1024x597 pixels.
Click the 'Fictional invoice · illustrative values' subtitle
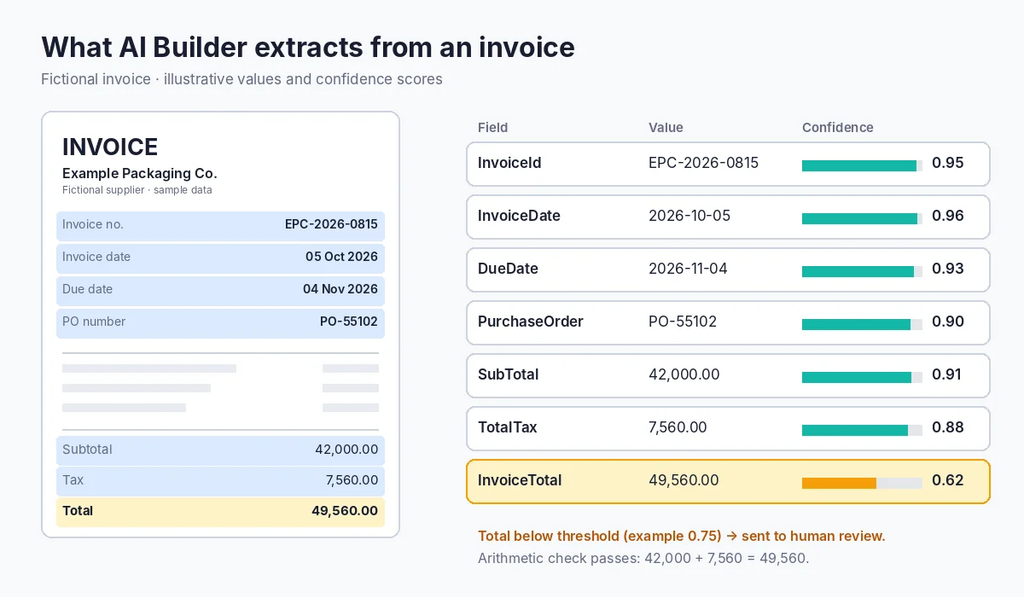[242, 79]
